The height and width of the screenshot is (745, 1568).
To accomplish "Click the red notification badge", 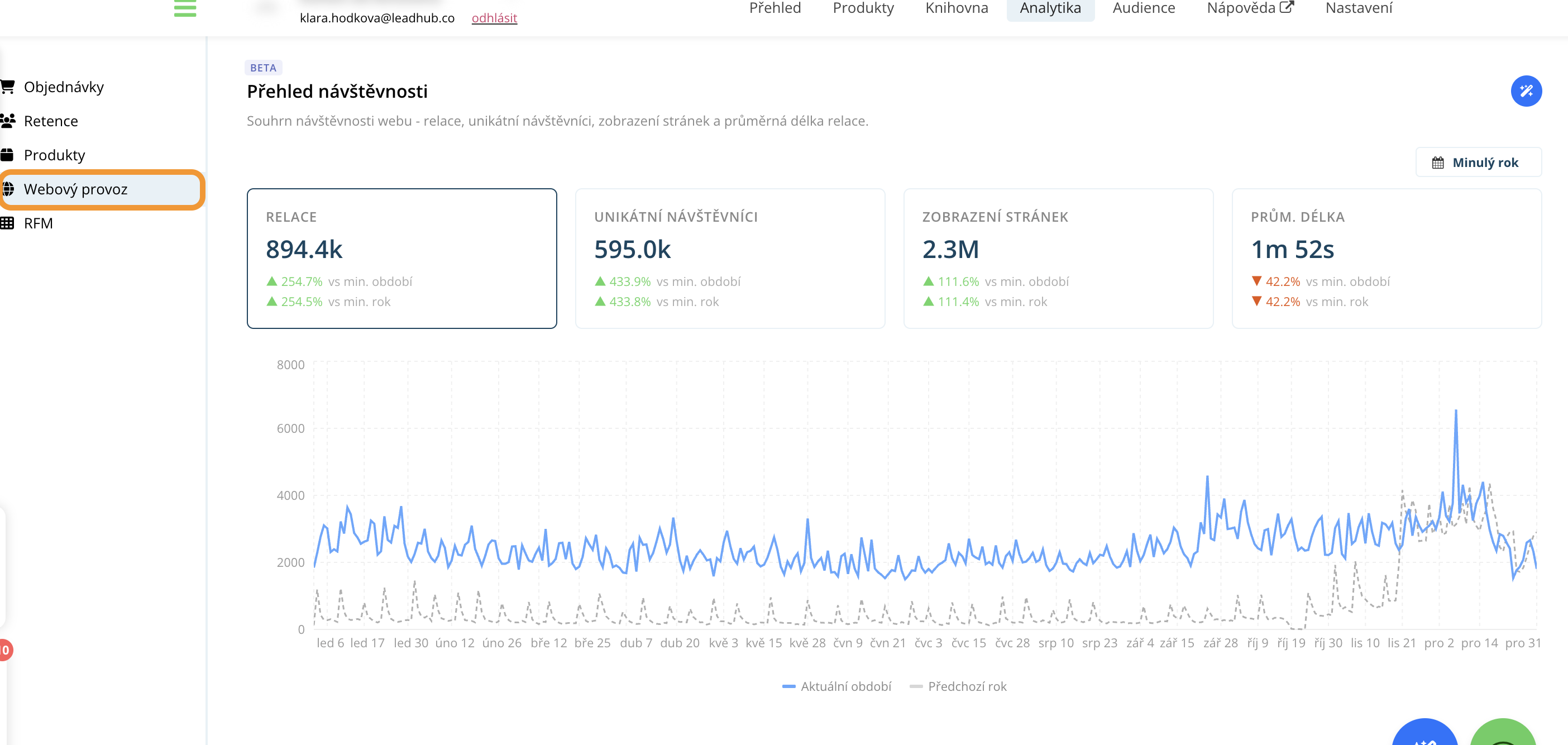I will 5,650.
